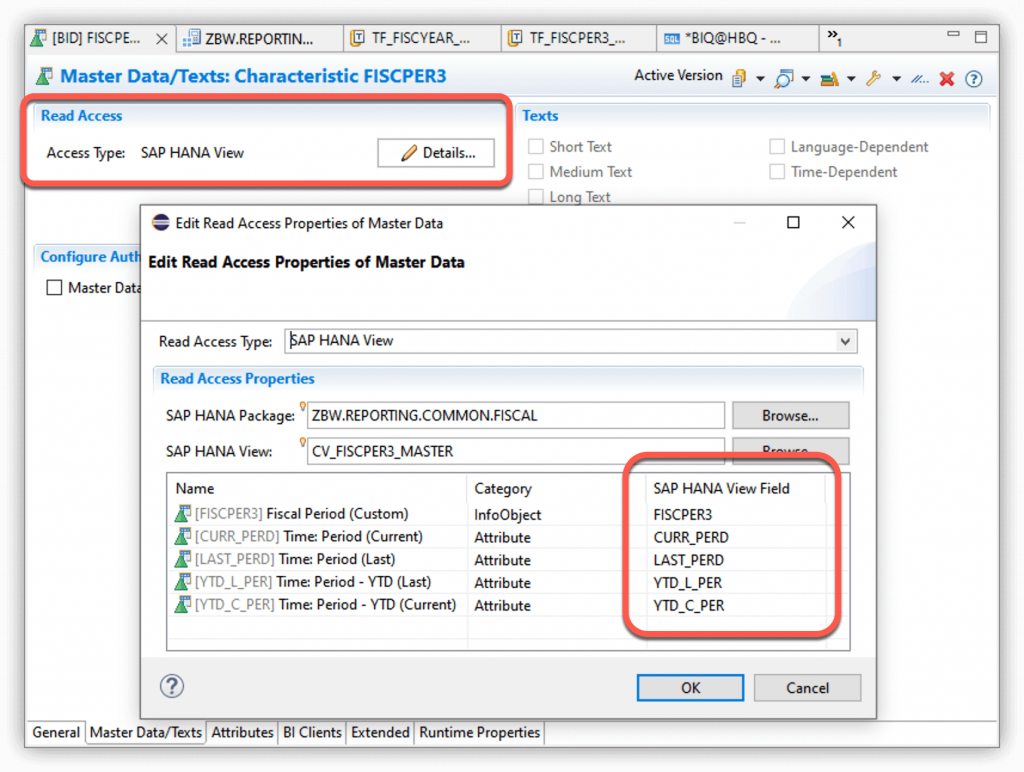
Task: Open the Extended bottom tab
Action: click(380, 732)
